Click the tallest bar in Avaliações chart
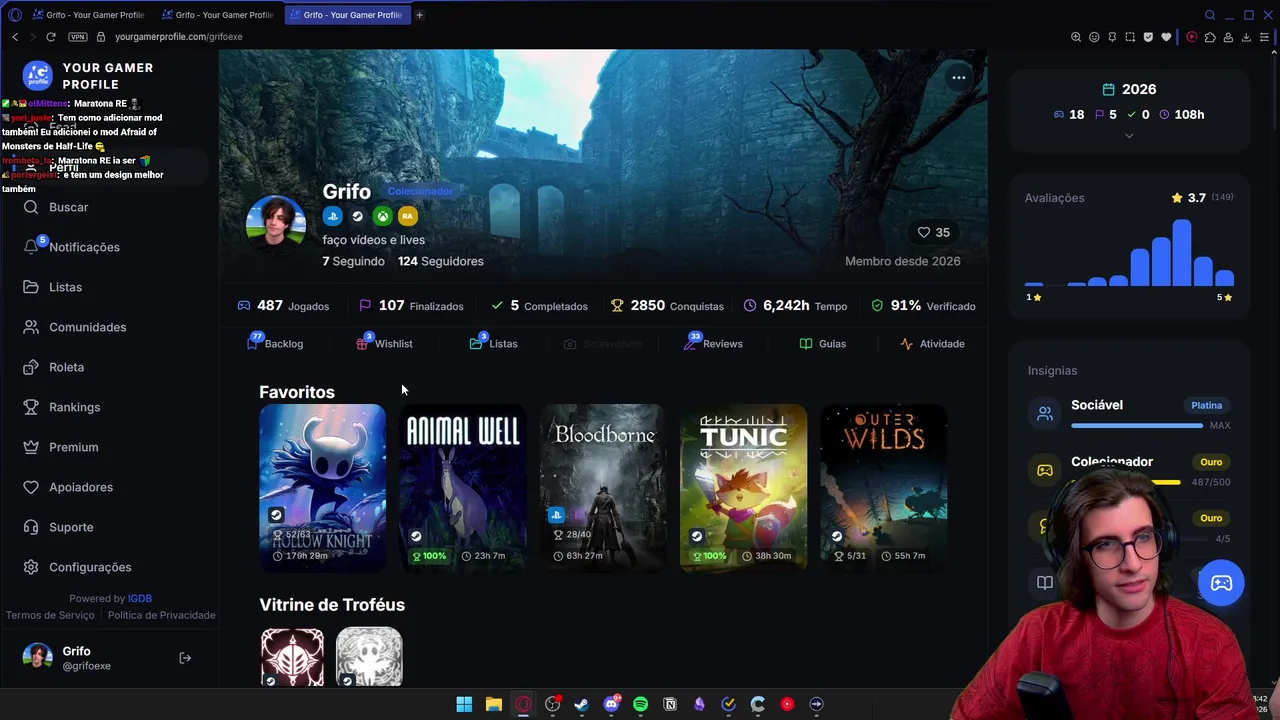1280x720 pixels. coord(1182,253)
